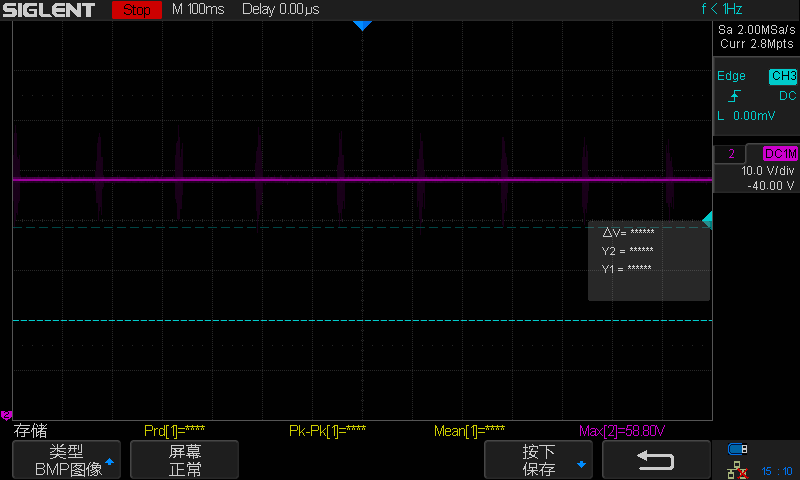Click the Curr 2.8Mpts memory depth text

coord(757,44)
